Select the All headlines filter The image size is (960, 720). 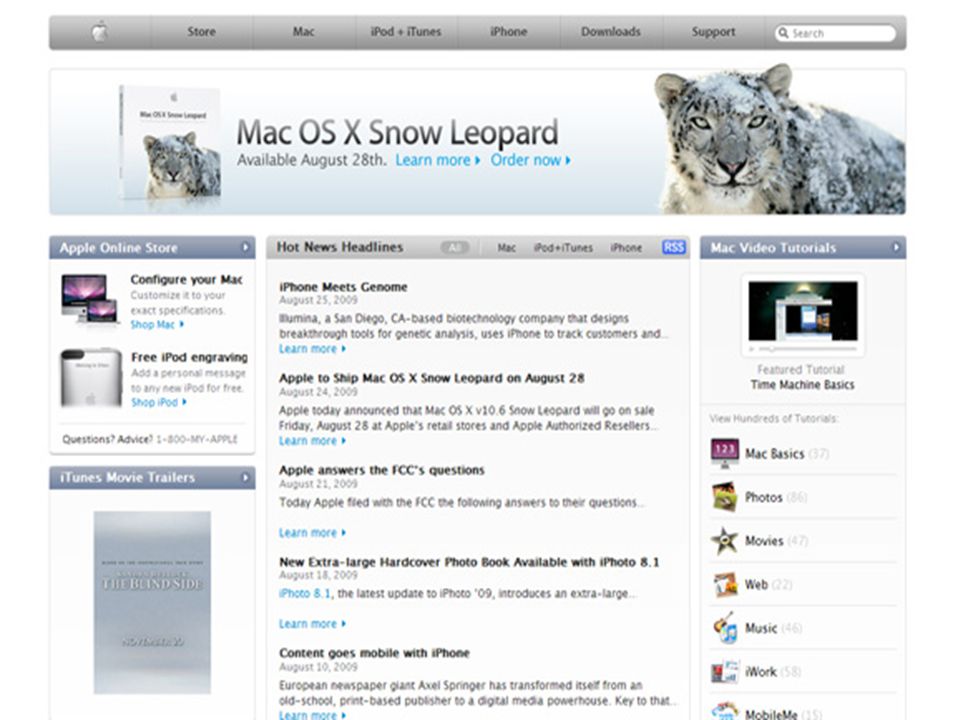coord(454,247)
